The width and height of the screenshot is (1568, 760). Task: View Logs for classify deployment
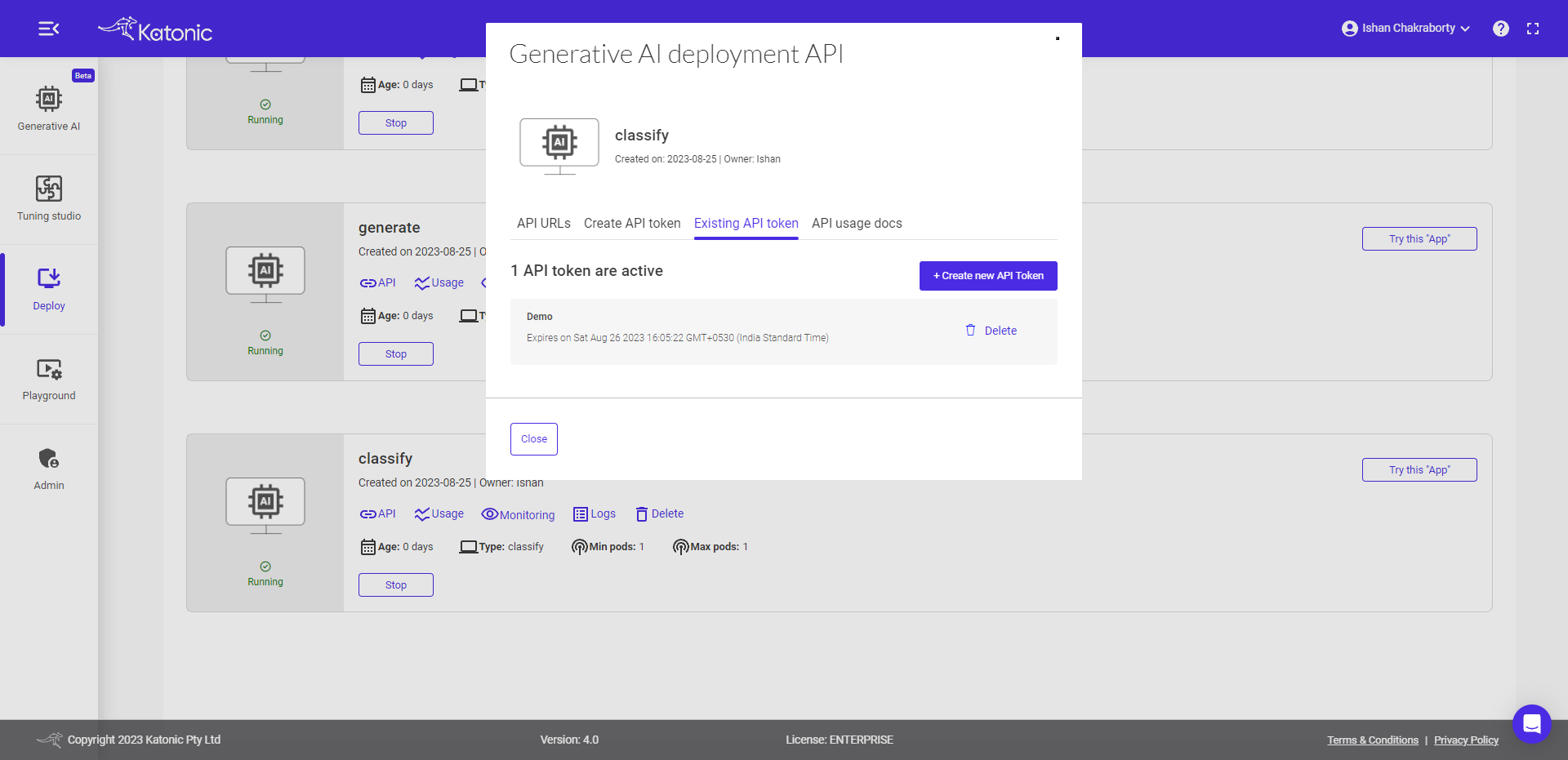click(595, 514)
